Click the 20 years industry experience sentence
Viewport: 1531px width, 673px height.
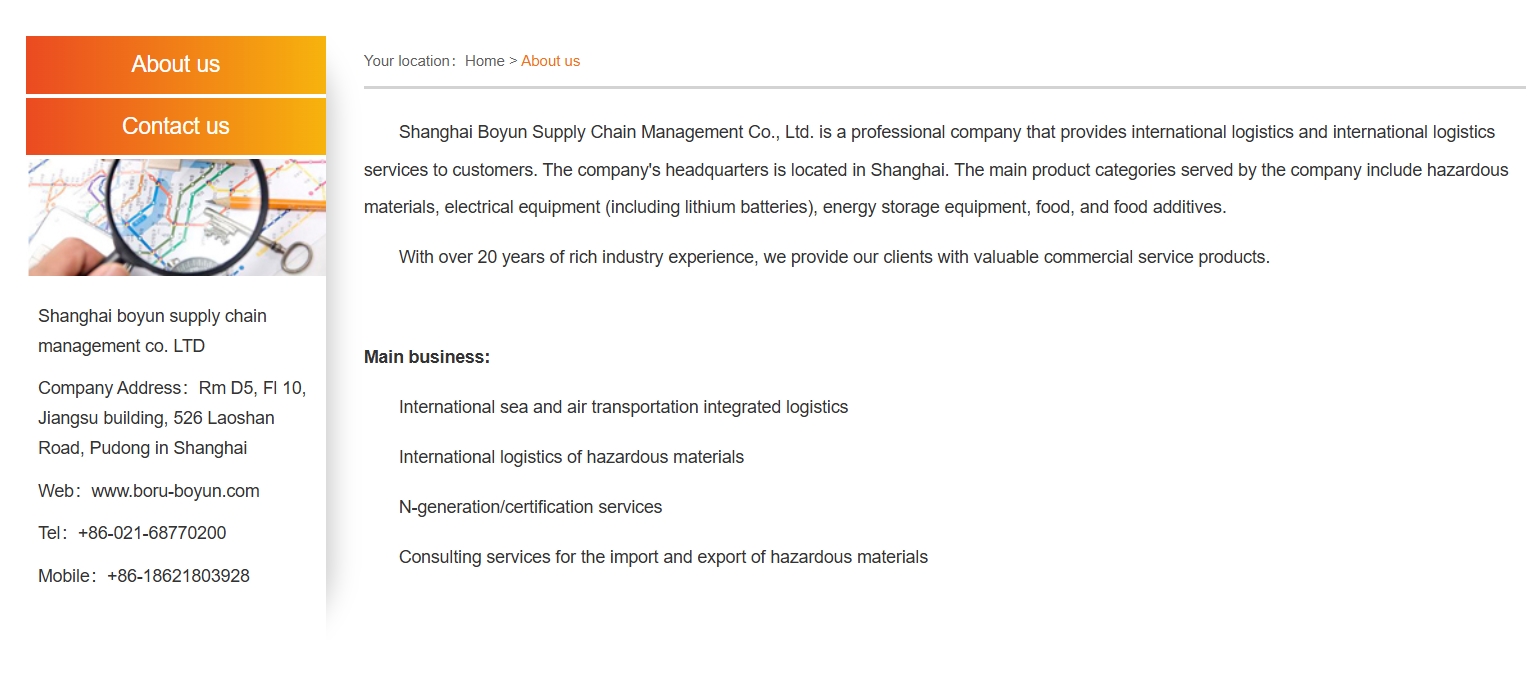(834, 257)
